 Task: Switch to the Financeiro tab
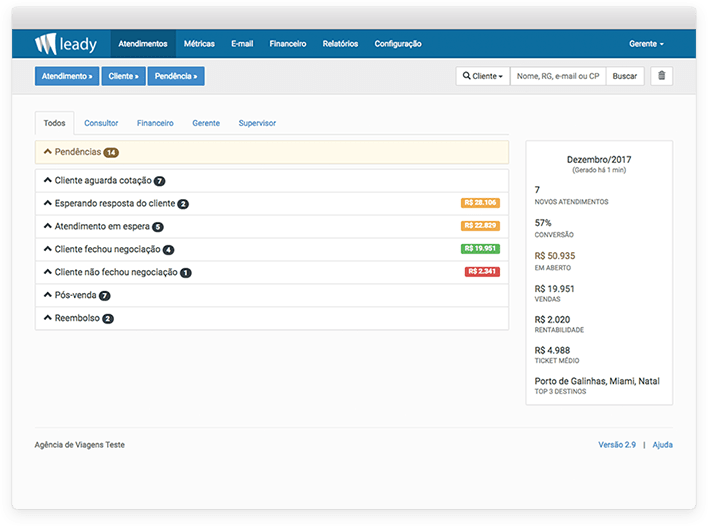[x=155, y=123]
